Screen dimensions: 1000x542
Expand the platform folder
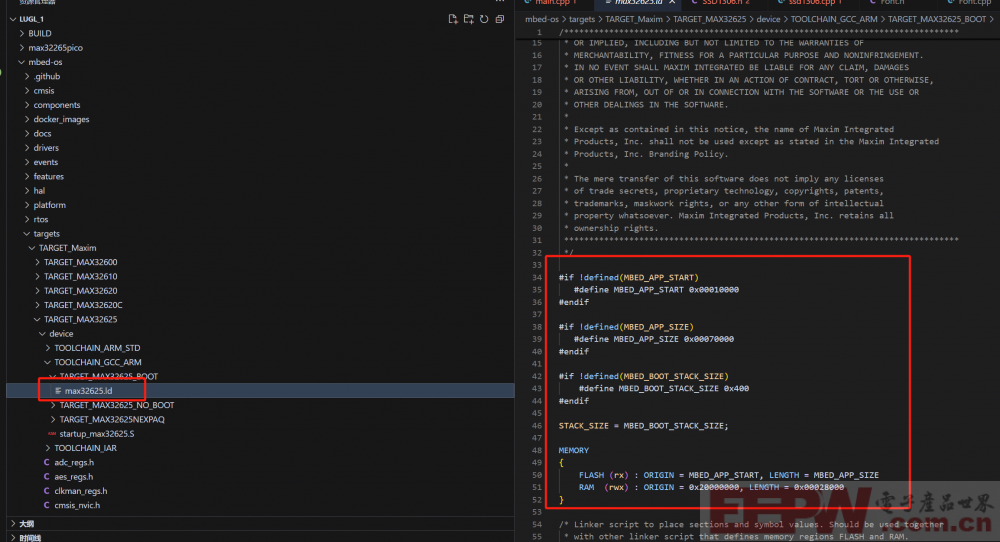[27, 205]
